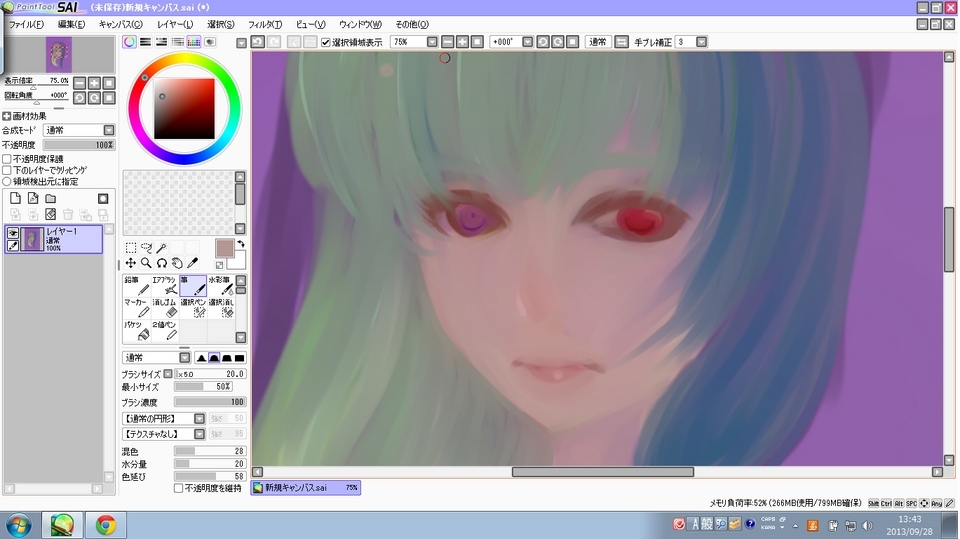Screen dimensions: 960x539
Task: Enable 不透明度保護 for the layer
Action: tap(7, 159)
